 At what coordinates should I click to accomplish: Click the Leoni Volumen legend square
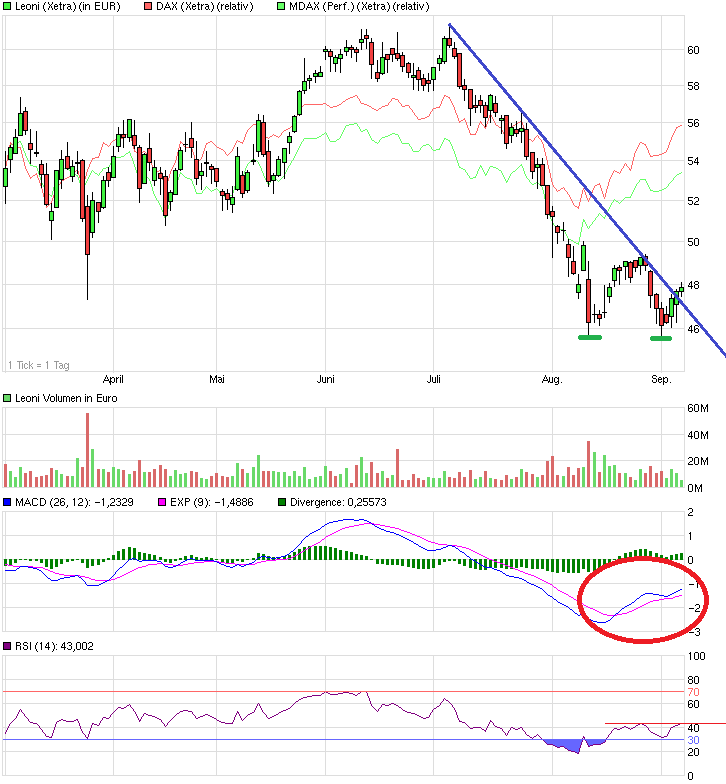8,399
